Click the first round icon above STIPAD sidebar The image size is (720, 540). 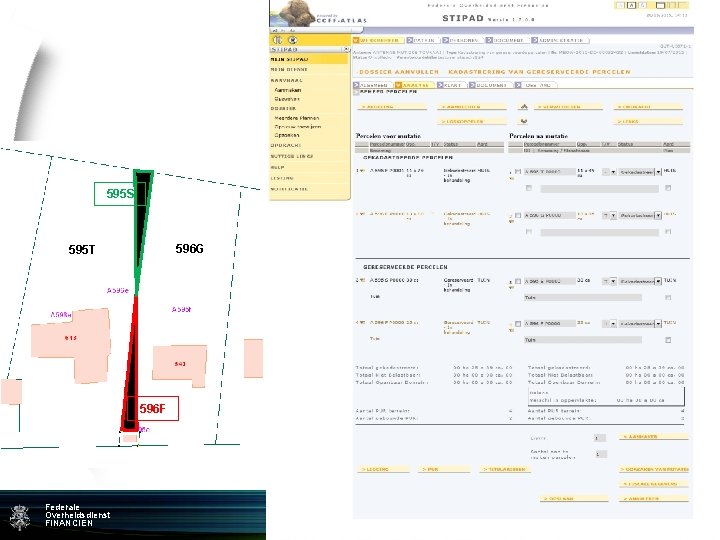(x=277, y=40)
